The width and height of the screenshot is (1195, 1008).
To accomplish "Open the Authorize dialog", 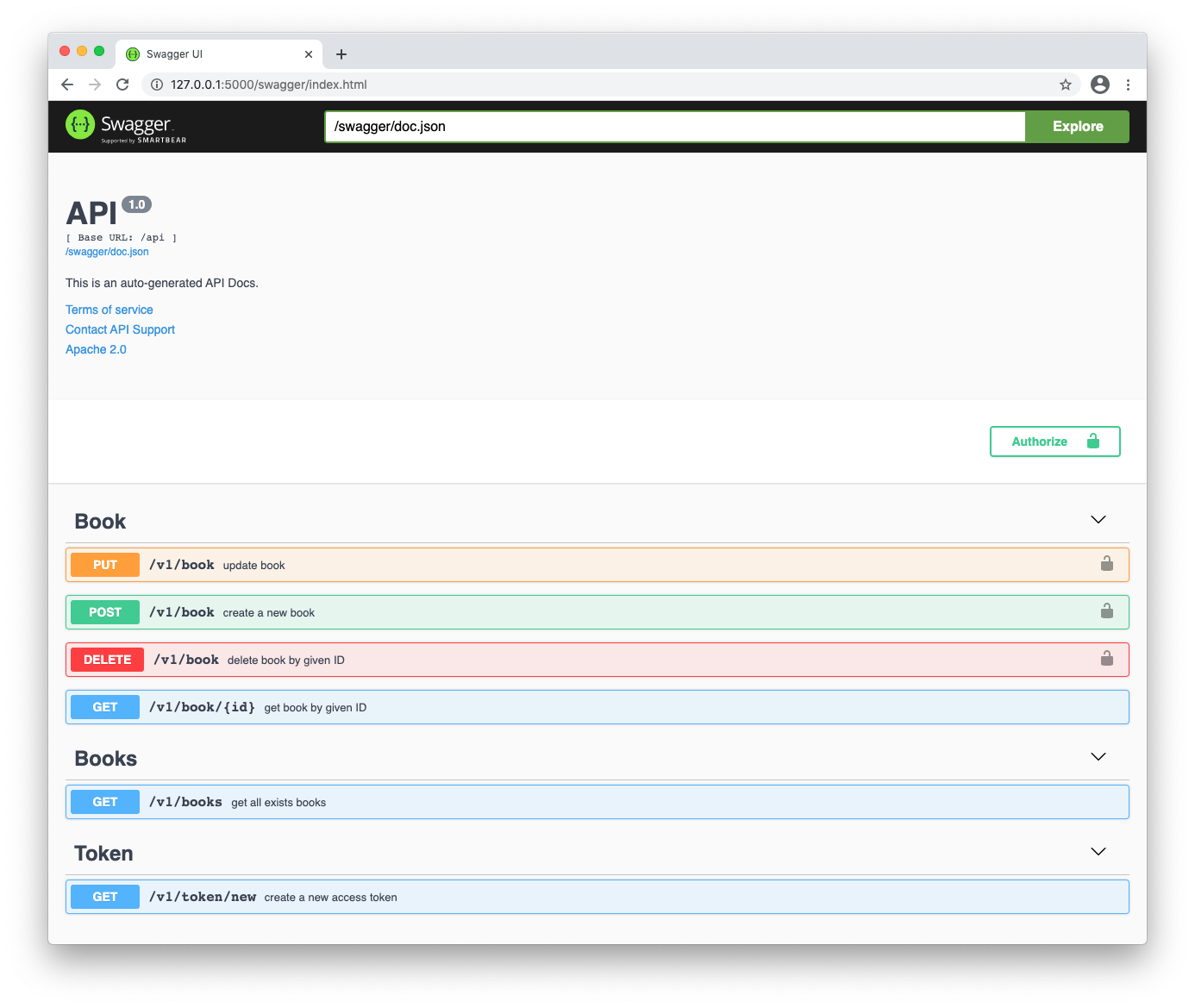I will click(1041, 441).
